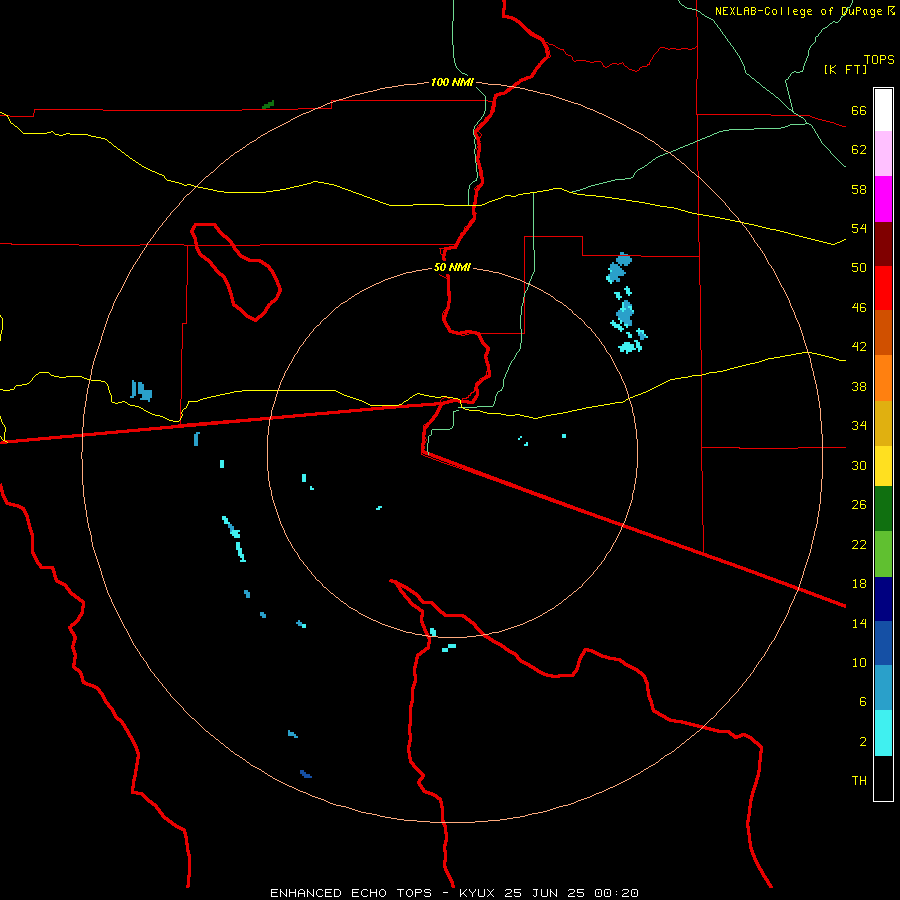Click the '14' legend value
Viewport: 900px width, 900px height.
pyautogui.click(x=859, y=623)
